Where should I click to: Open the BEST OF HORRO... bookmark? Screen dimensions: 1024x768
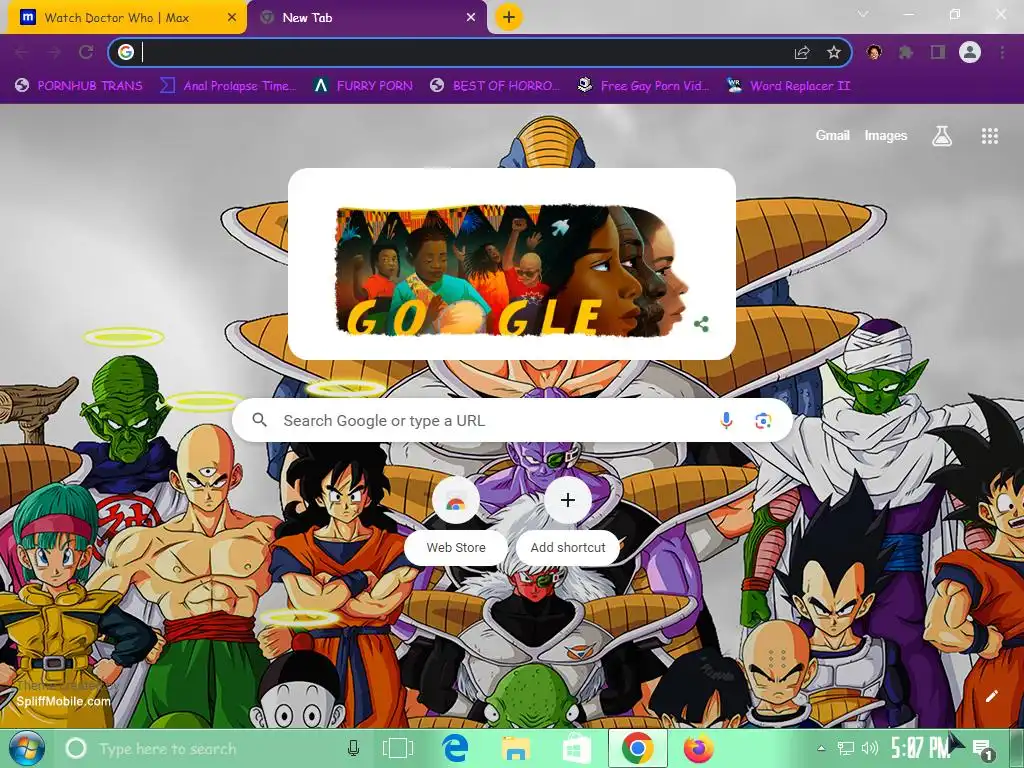(495, 86)
